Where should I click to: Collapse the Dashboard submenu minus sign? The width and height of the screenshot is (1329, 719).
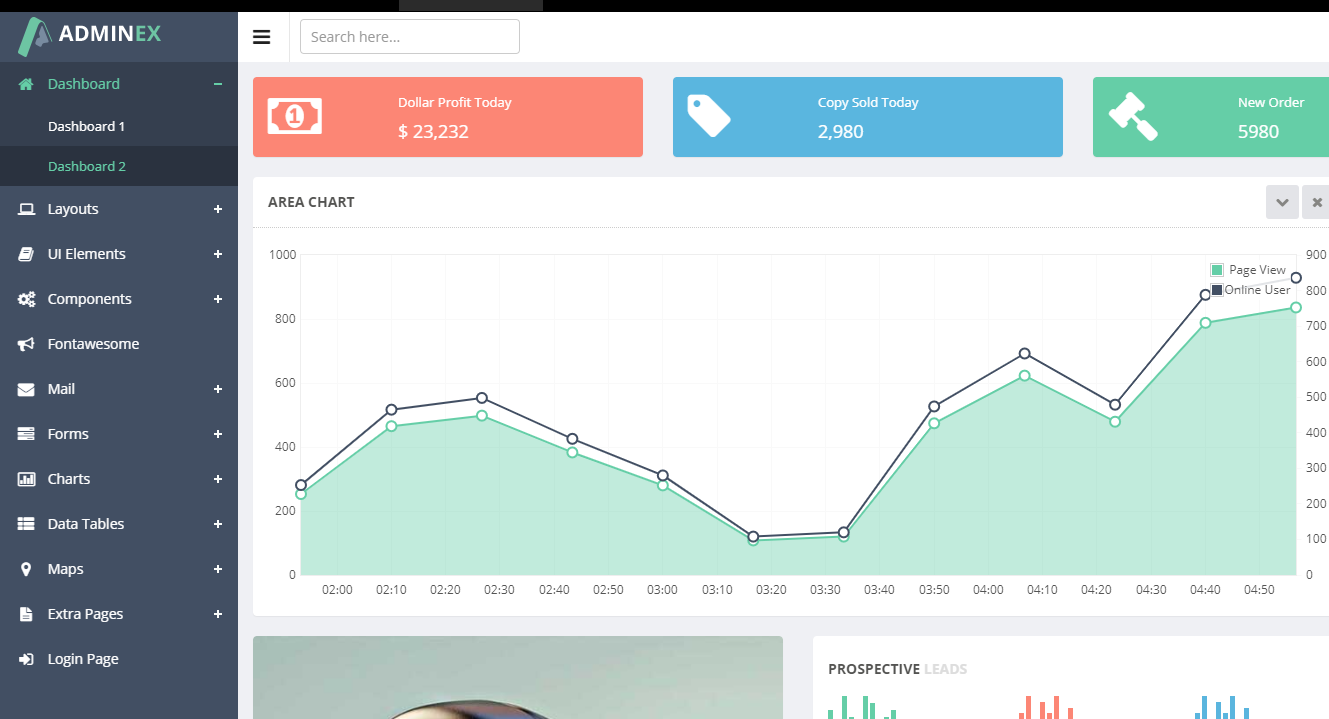coord(217,84)
